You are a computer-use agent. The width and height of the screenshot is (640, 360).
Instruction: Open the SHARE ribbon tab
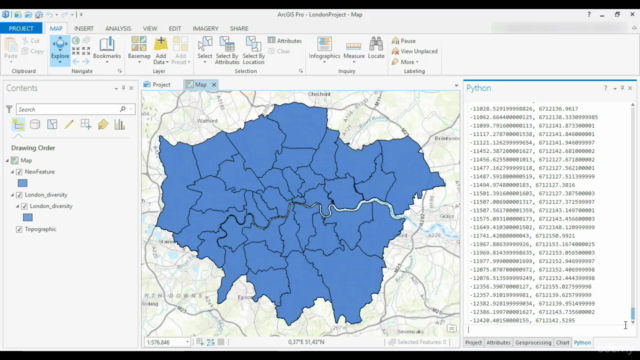(x=239, y=28)
